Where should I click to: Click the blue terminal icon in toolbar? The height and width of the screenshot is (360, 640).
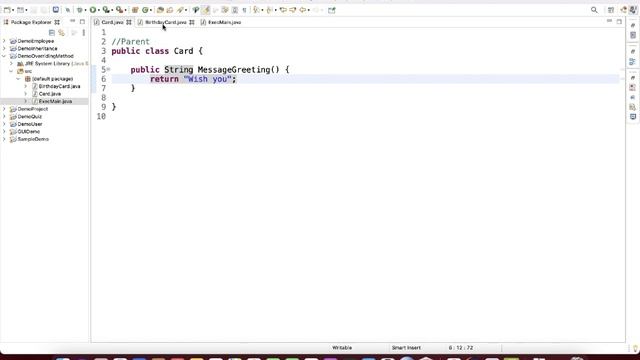[56, 10]
